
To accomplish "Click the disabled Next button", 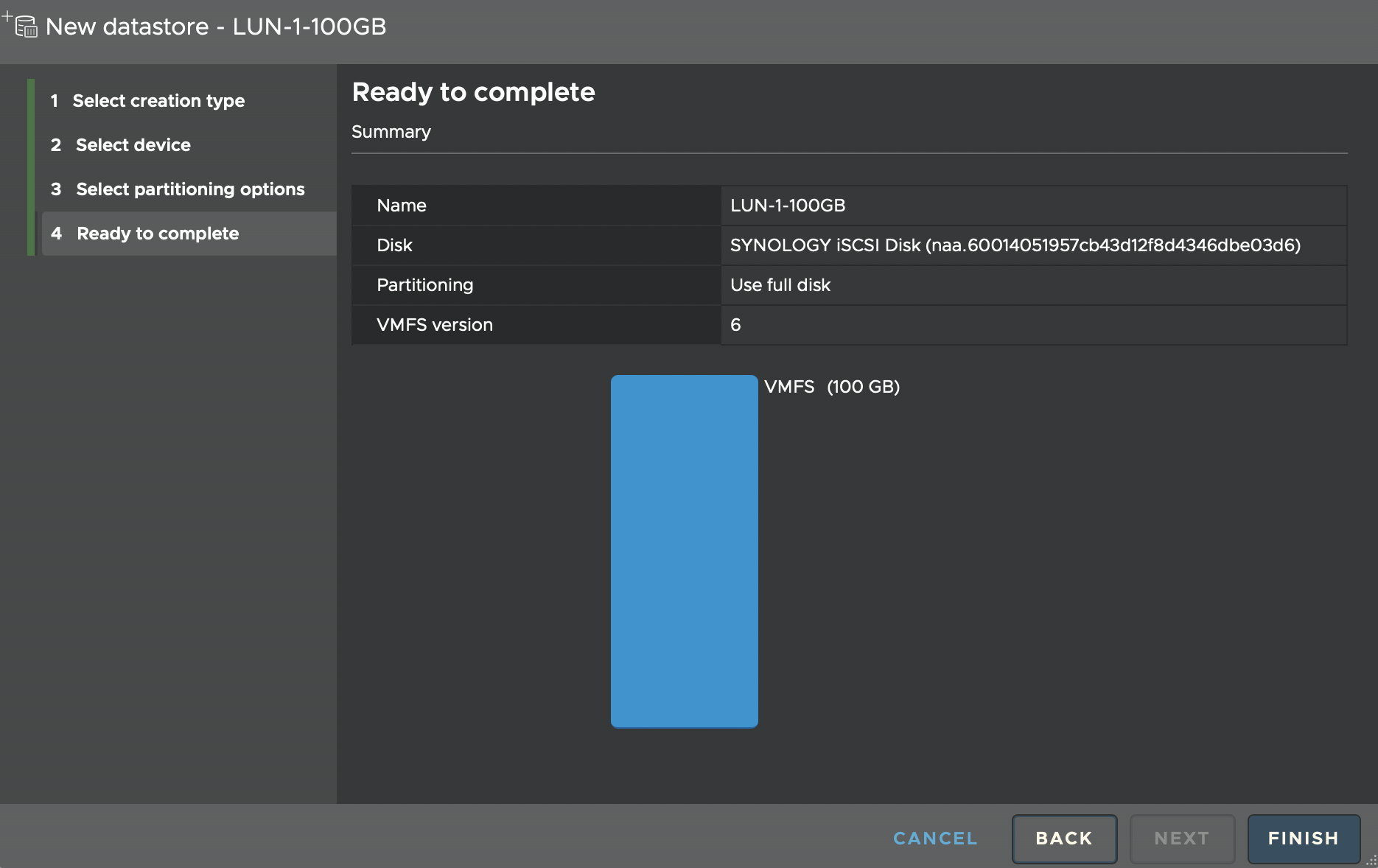I will 1182,839.
